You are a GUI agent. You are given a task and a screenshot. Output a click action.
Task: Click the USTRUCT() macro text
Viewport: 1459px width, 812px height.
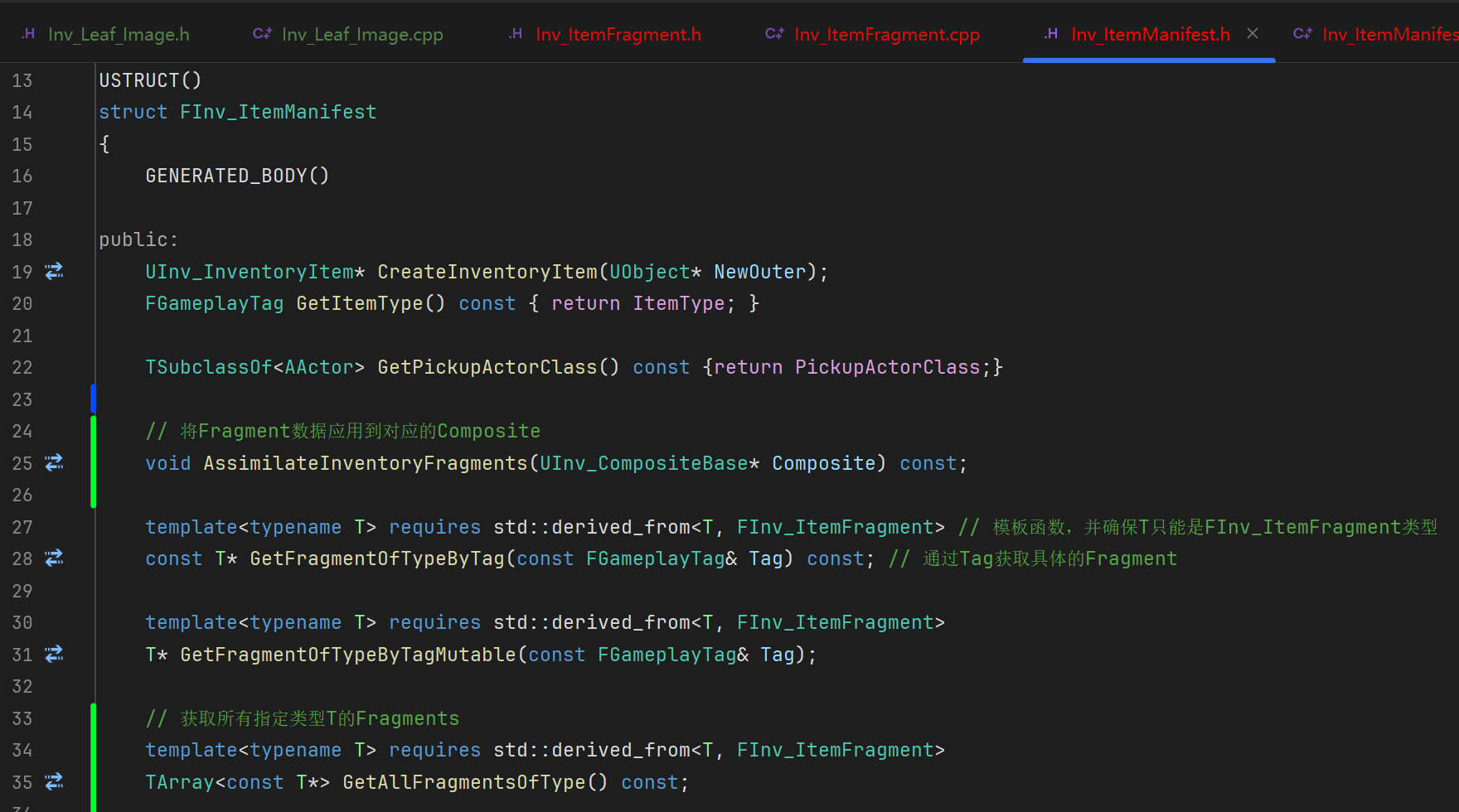(x=150, y=80)
